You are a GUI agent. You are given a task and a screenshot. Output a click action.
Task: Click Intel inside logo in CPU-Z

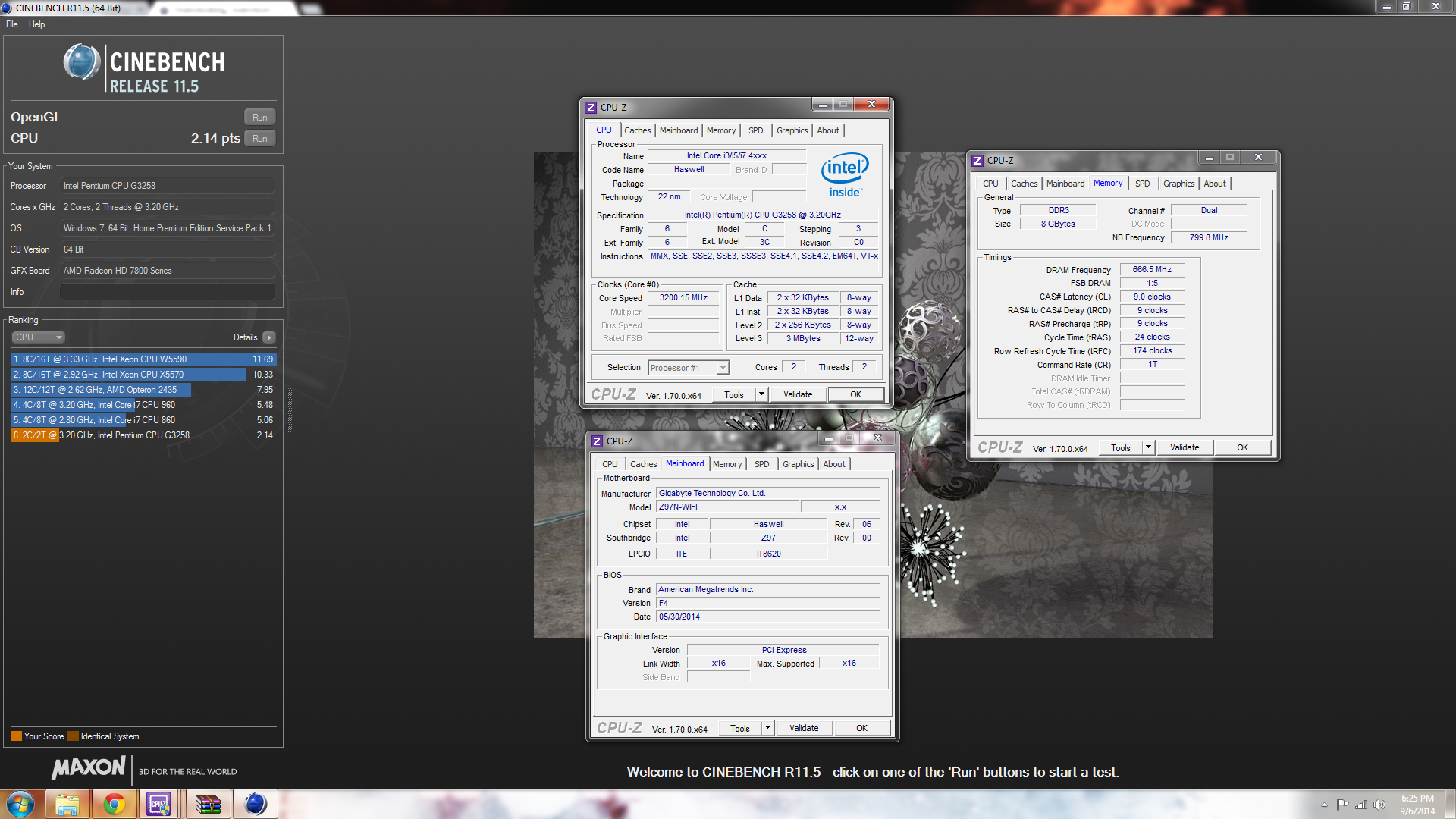tap(845, 174)
